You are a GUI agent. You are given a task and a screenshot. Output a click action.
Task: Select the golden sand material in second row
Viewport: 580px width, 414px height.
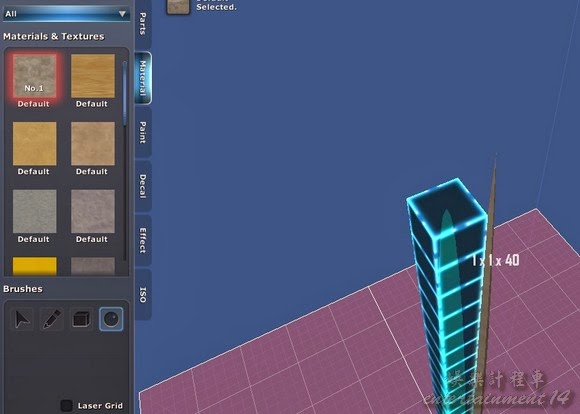34,144
